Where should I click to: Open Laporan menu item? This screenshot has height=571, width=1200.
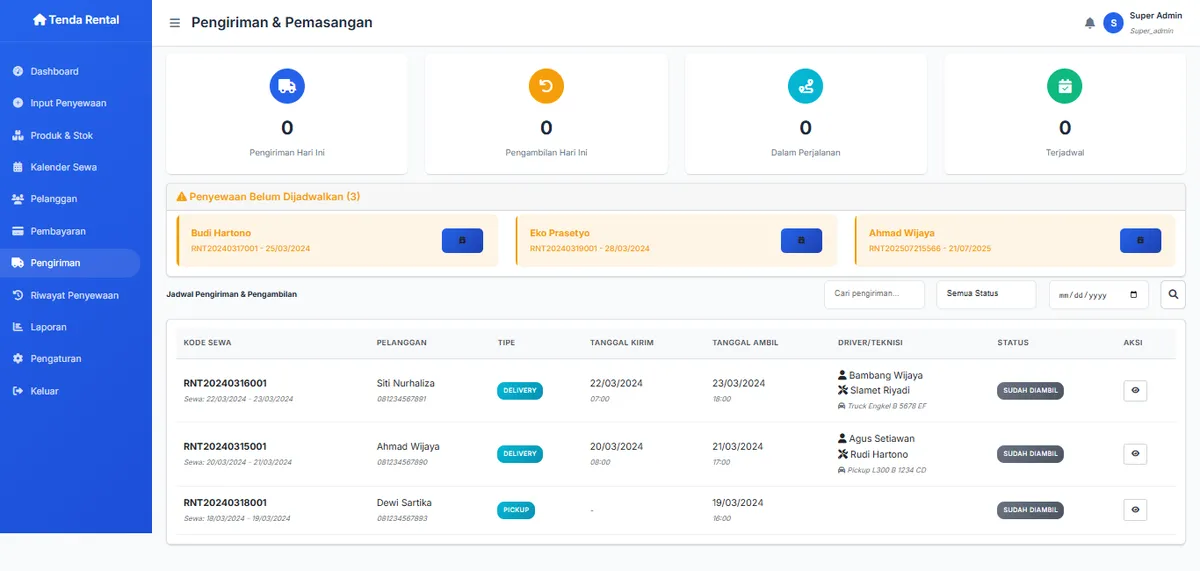pyautogui.click(x=70, y=327)
